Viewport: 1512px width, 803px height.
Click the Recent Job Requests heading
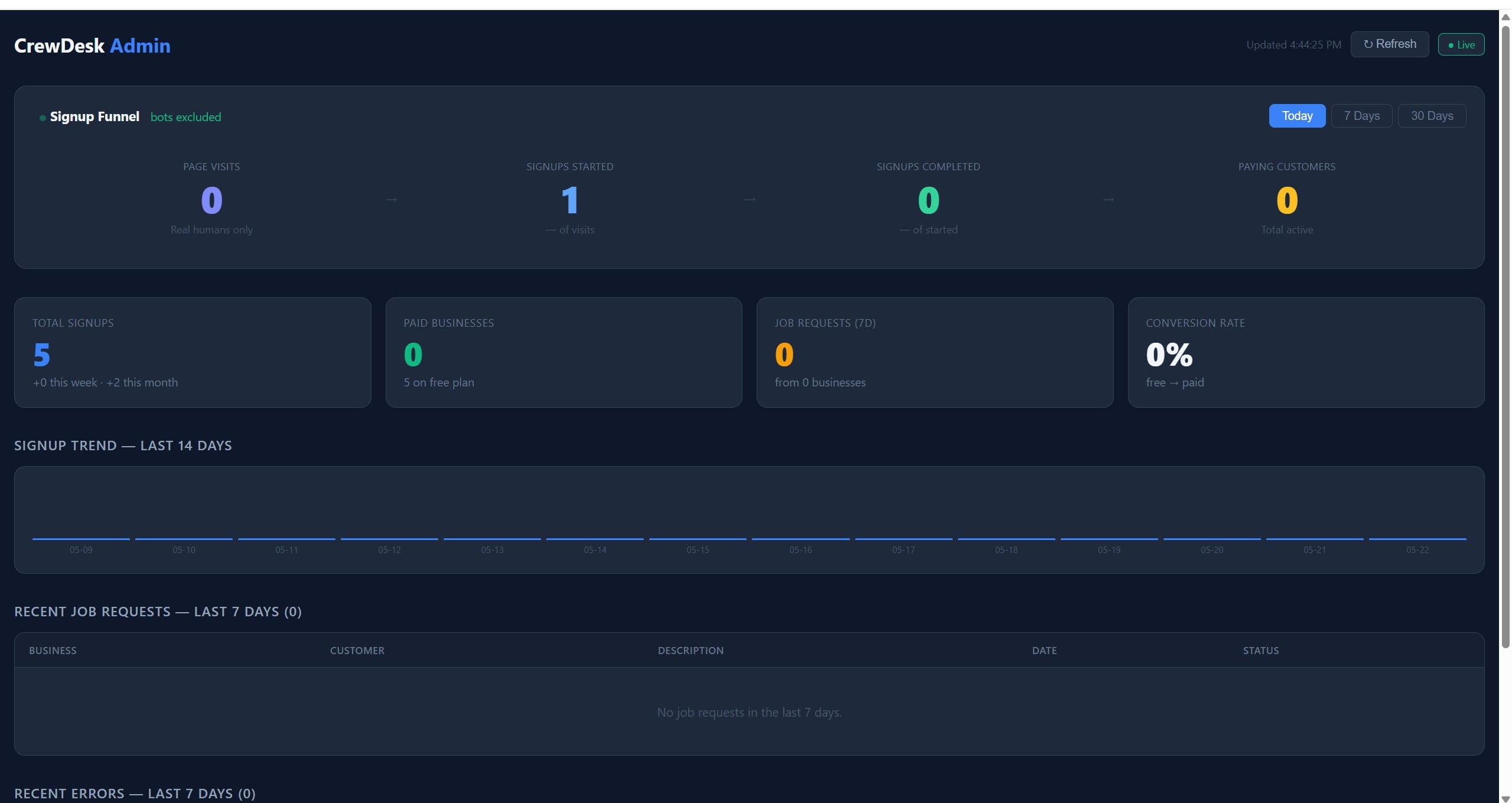158,612
